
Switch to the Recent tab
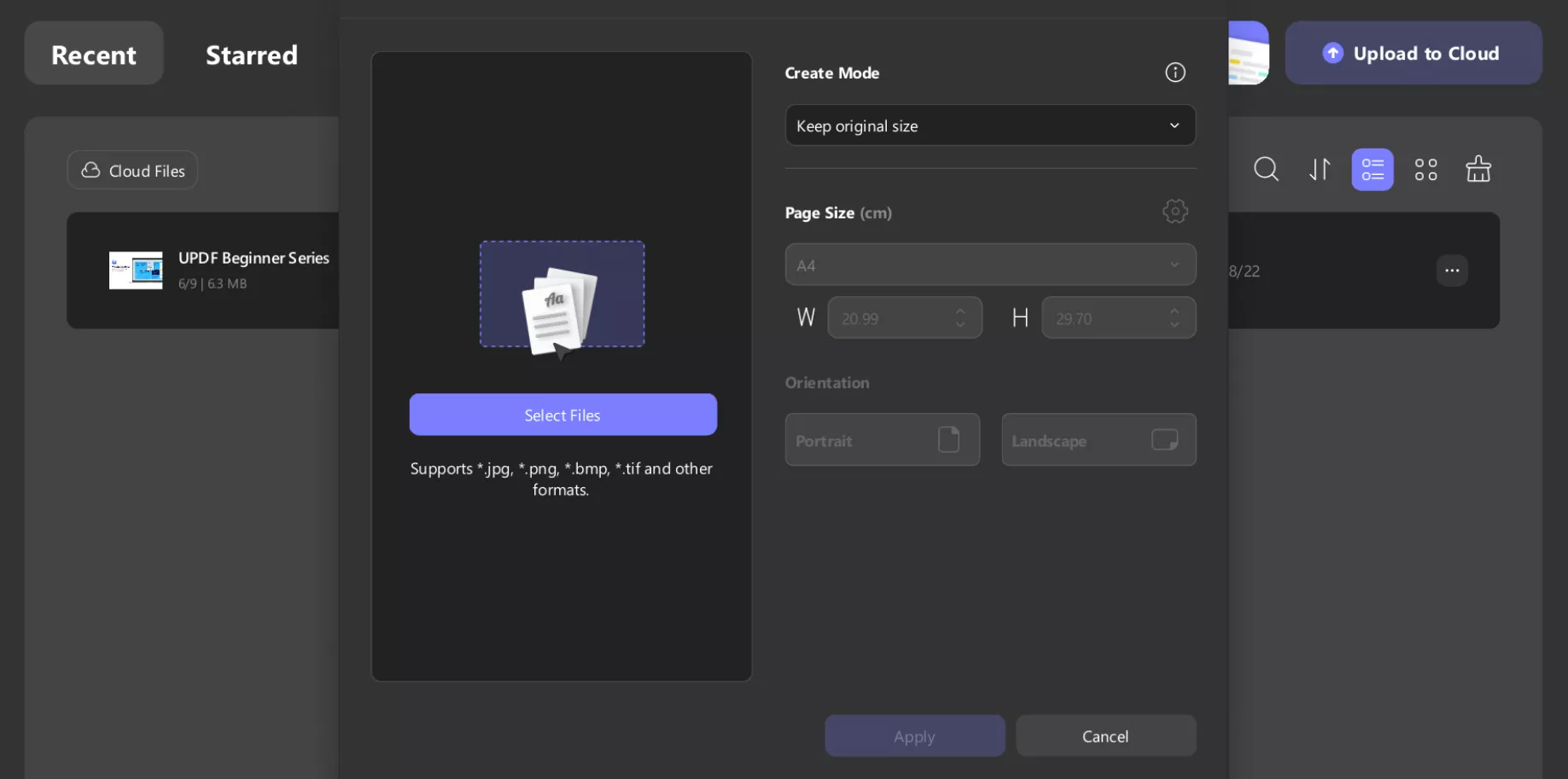(93, 54)
